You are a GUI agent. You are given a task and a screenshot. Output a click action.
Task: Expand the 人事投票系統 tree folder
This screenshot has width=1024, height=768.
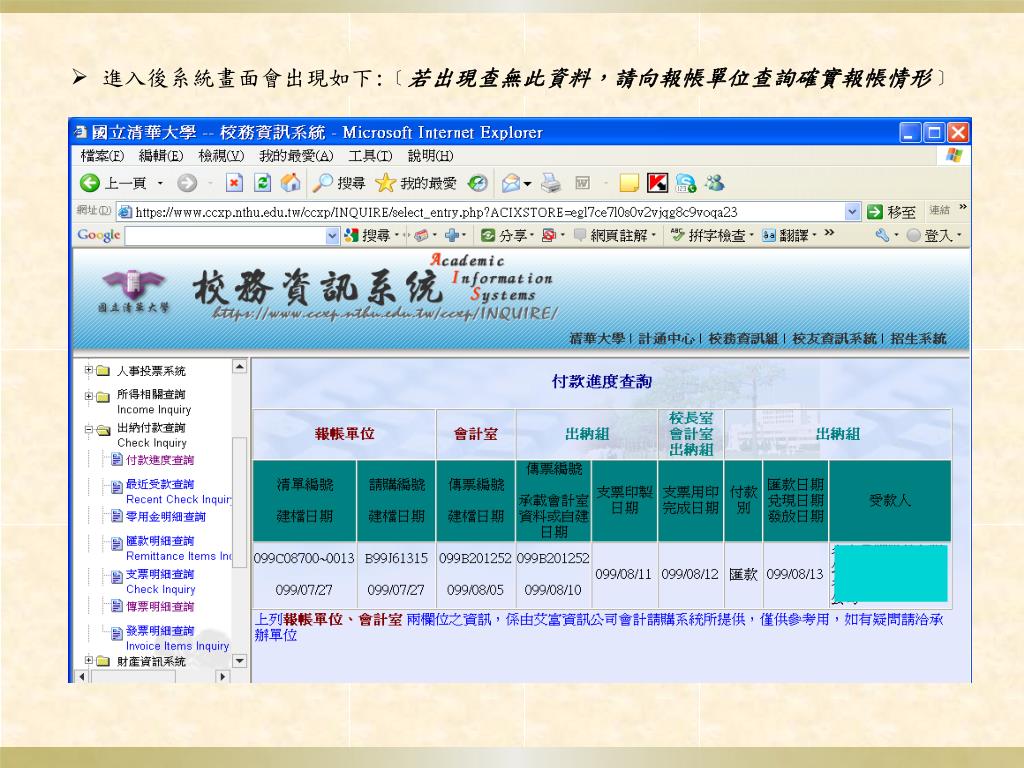point(89,370)
